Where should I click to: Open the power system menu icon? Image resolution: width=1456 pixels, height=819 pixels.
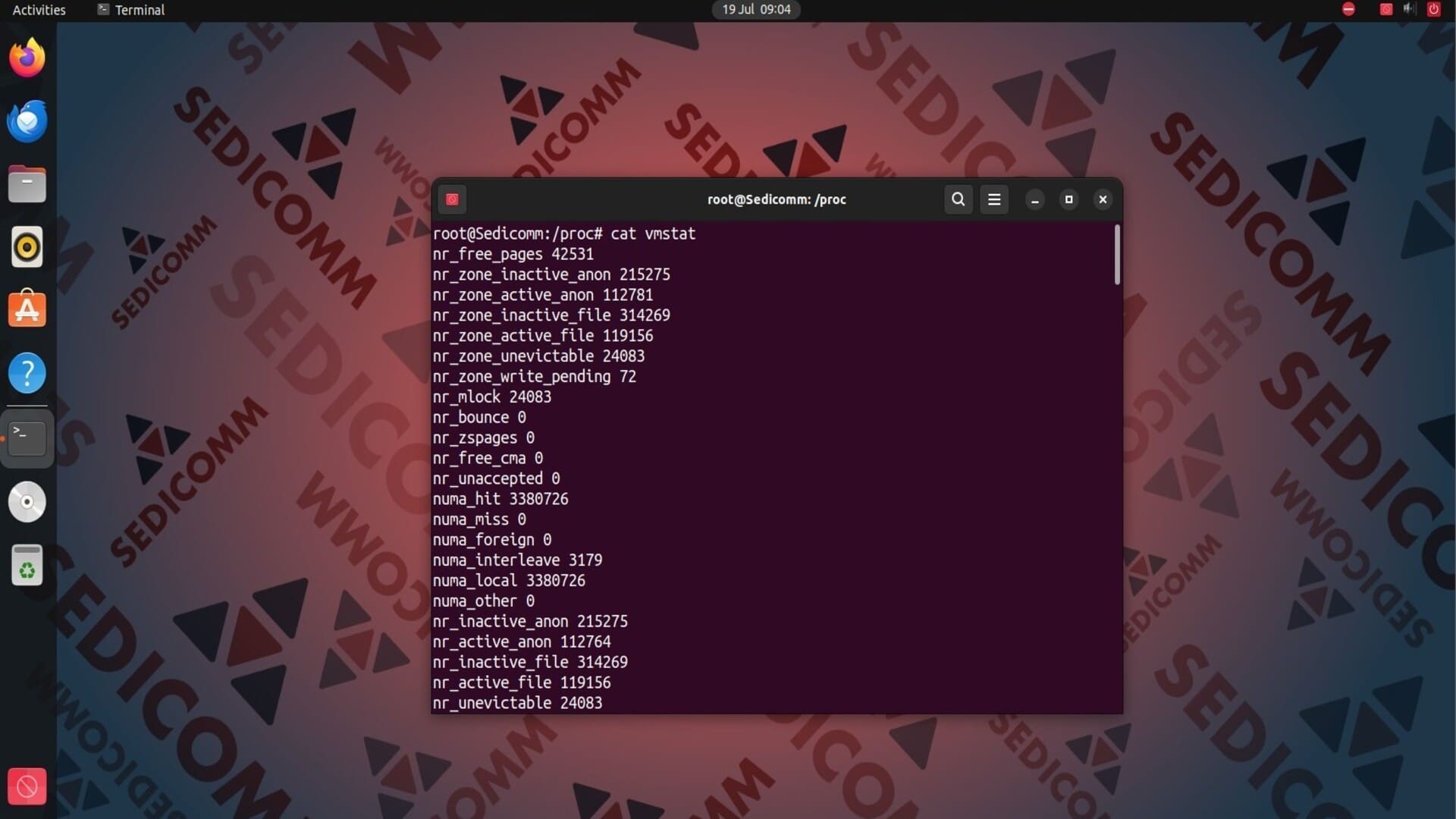click(1433, 9)
